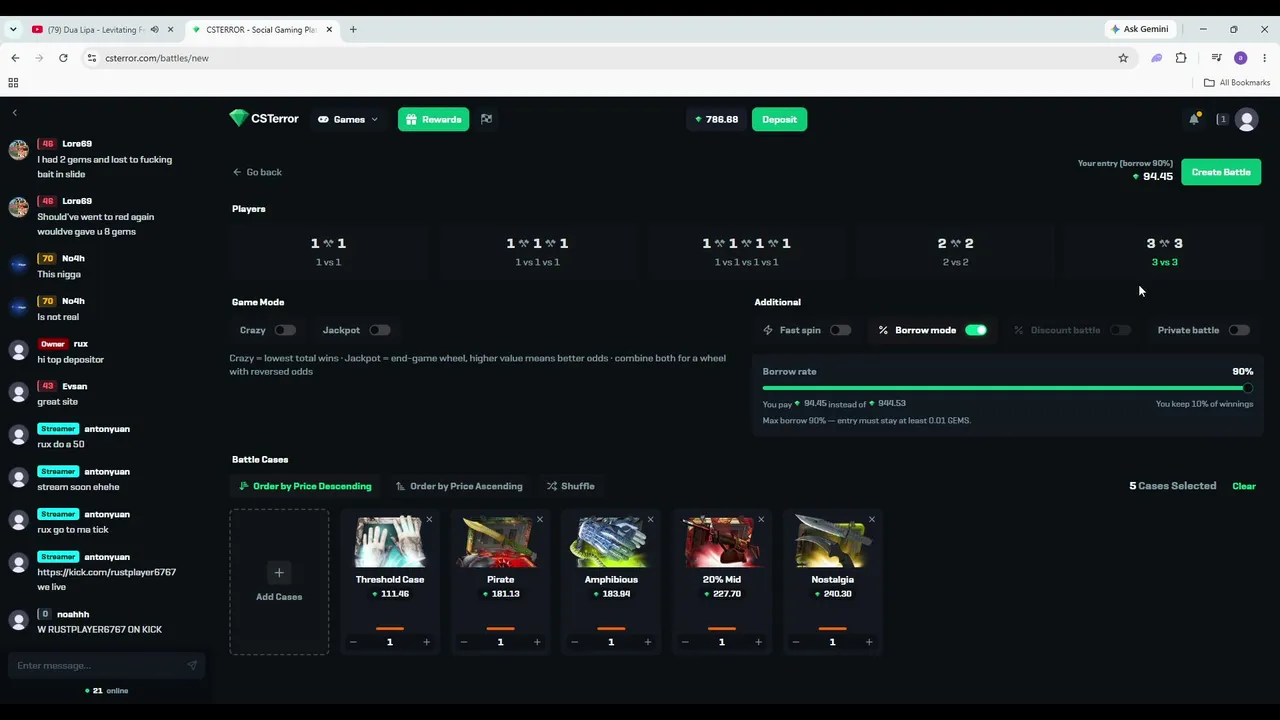
Task: Decrease Threshold Case quantity
Action: pos(353,642)
